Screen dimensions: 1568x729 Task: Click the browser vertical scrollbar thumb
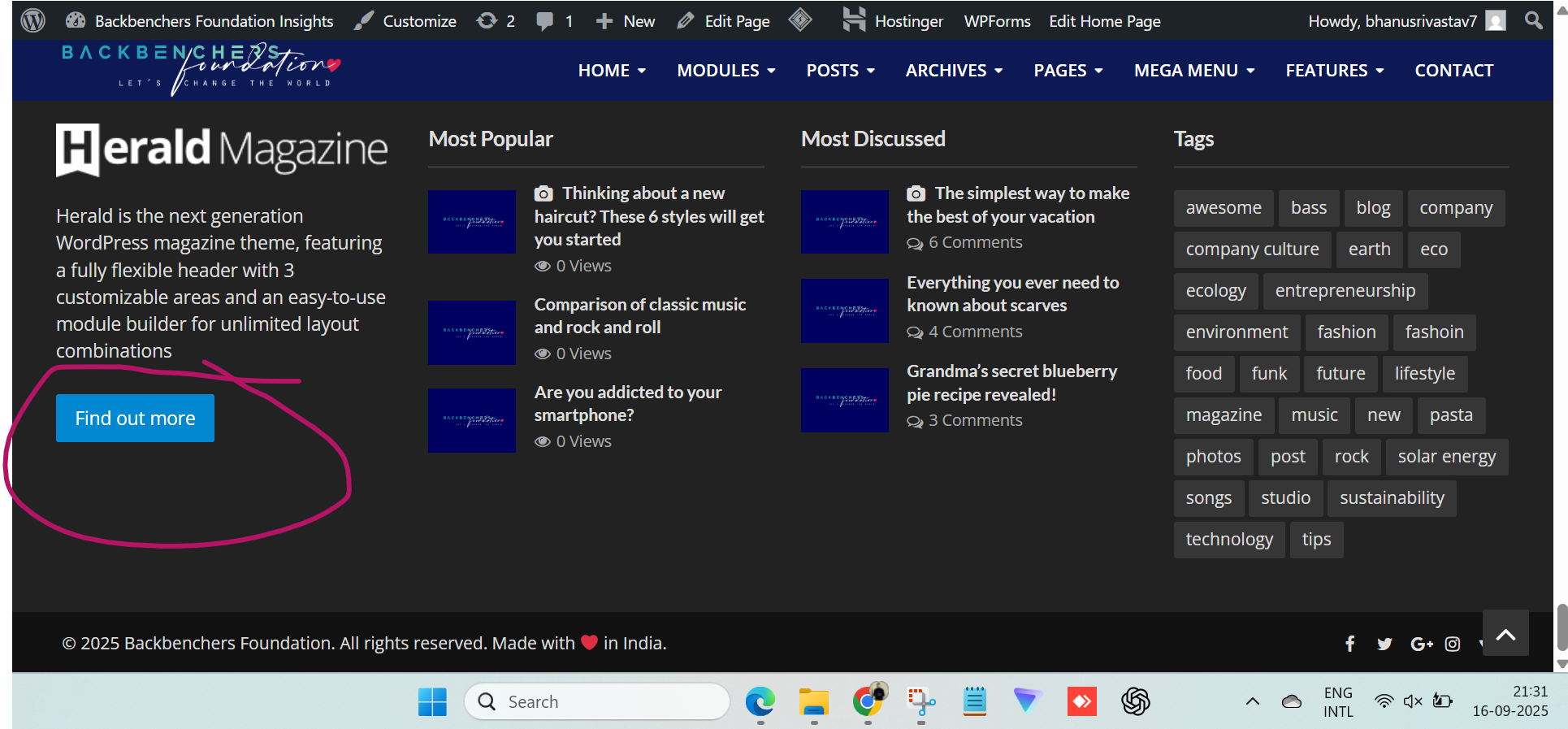pyautogui.click(x=1562, y=627)
